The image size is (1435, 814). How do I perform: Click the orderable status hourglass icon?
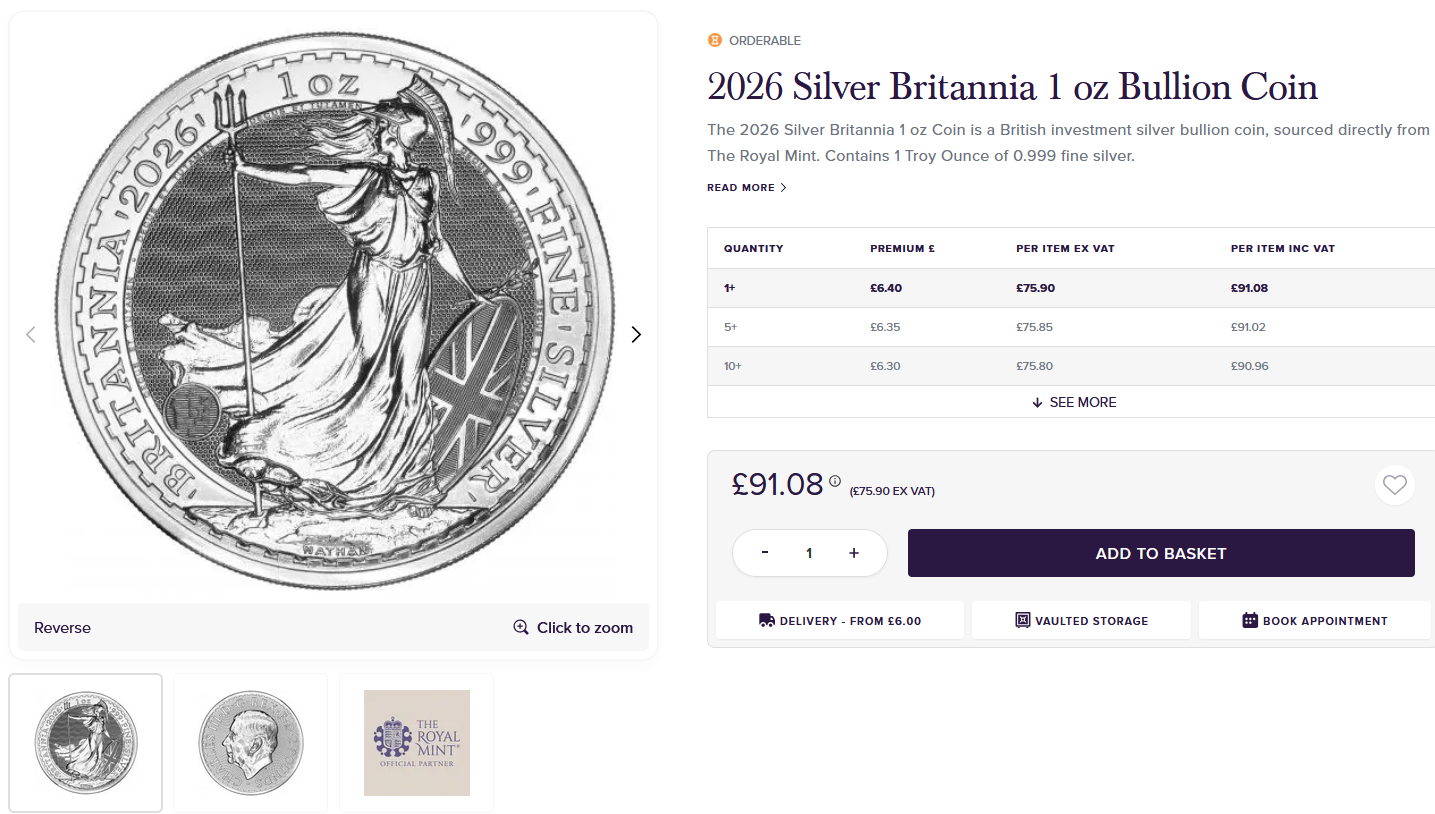tap(714, 41)
